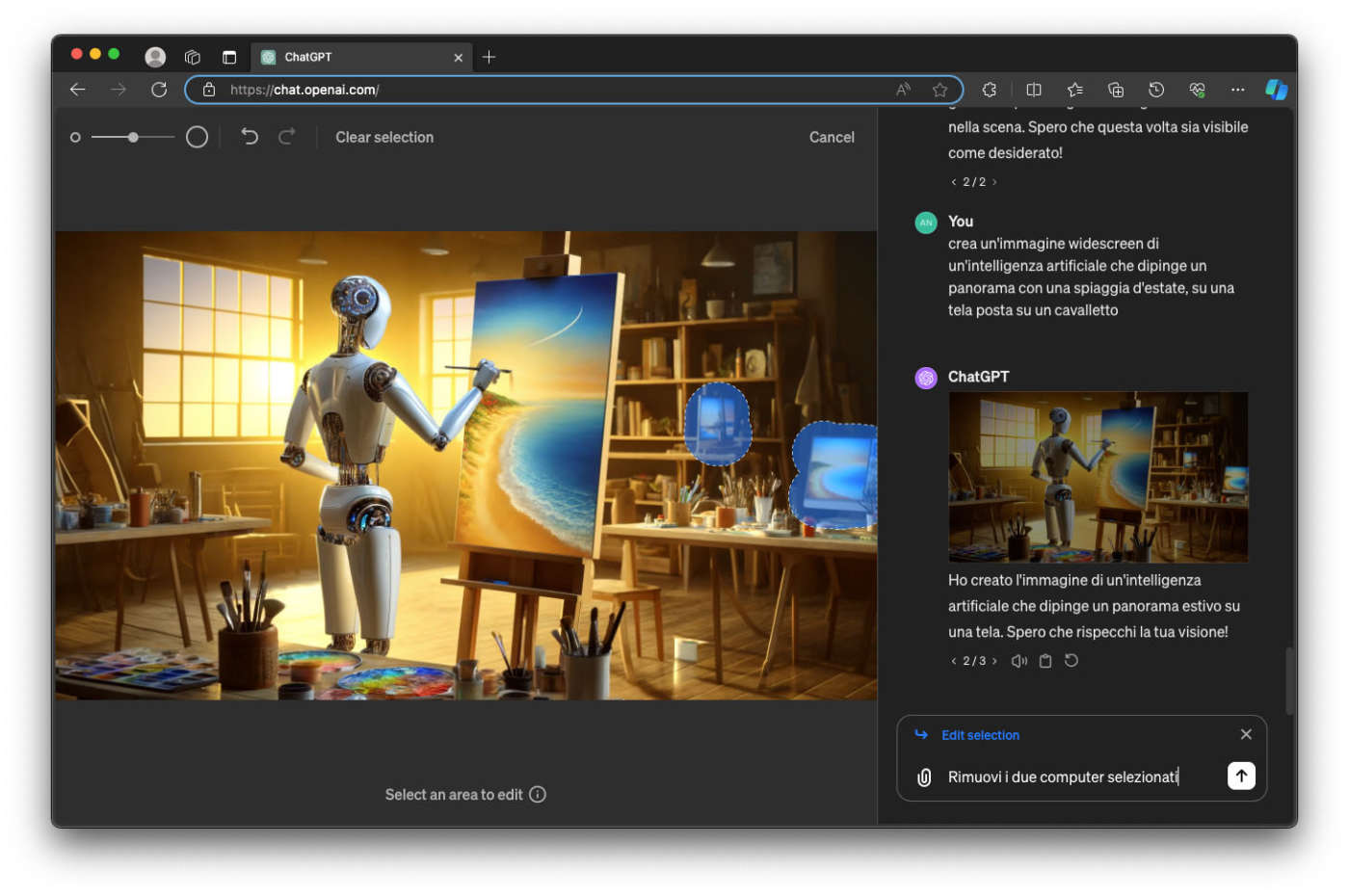Go to next response of 2/3

click(994, 661)
